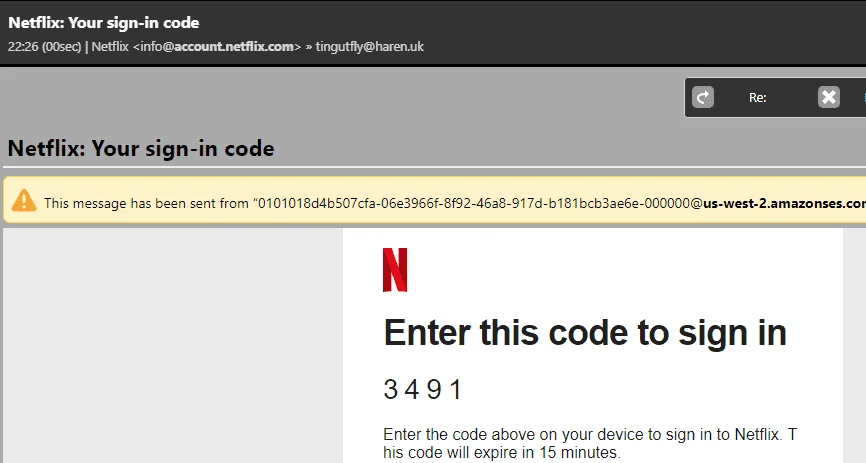Click sender address info@account.netflix.com
Image resolution: width=866 pixels, height=463 pixels.
[x=218, y=46]
